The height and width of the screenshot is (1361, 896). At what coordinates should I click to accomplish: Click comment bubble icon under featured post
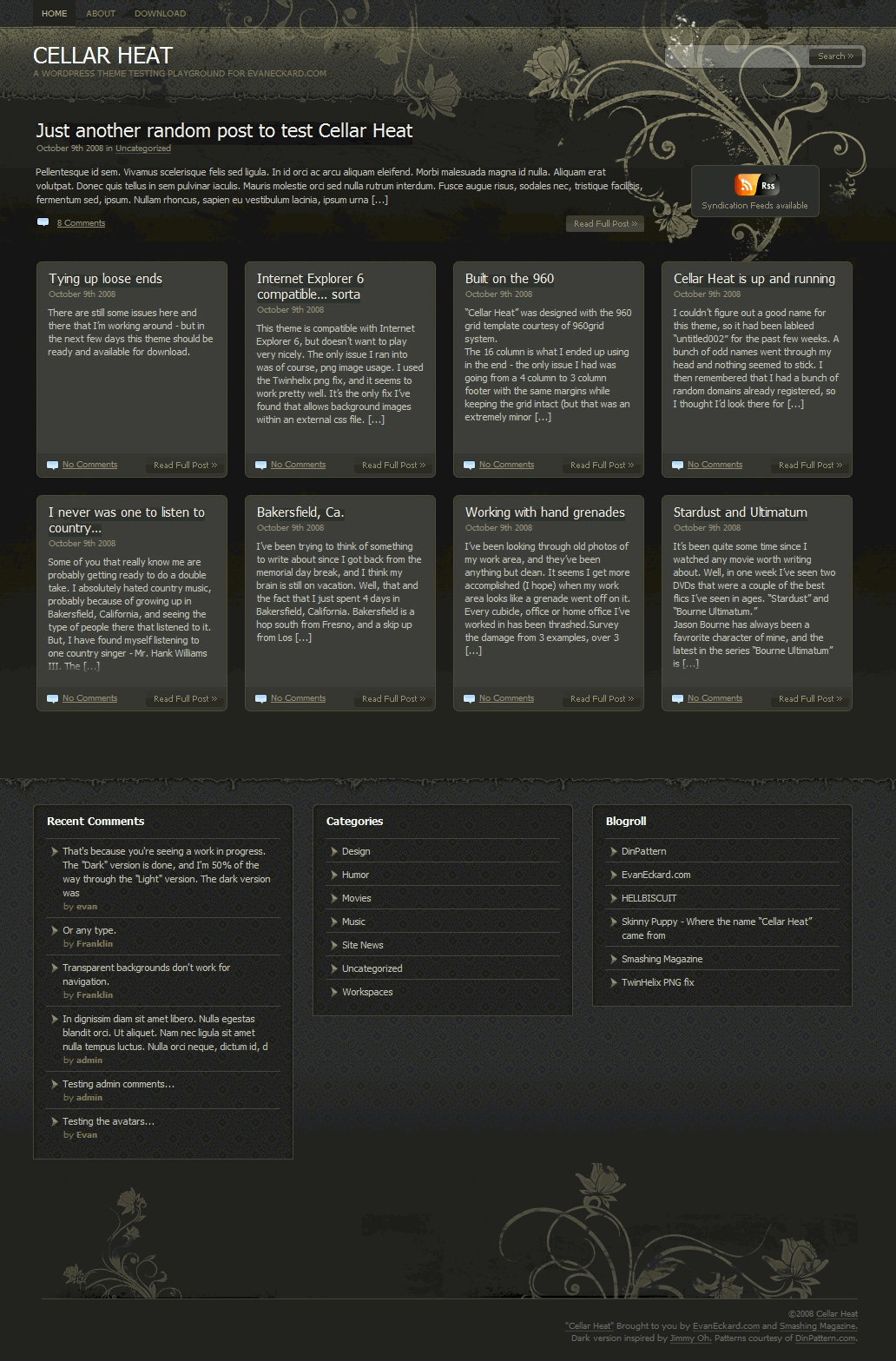pos(43,223)
